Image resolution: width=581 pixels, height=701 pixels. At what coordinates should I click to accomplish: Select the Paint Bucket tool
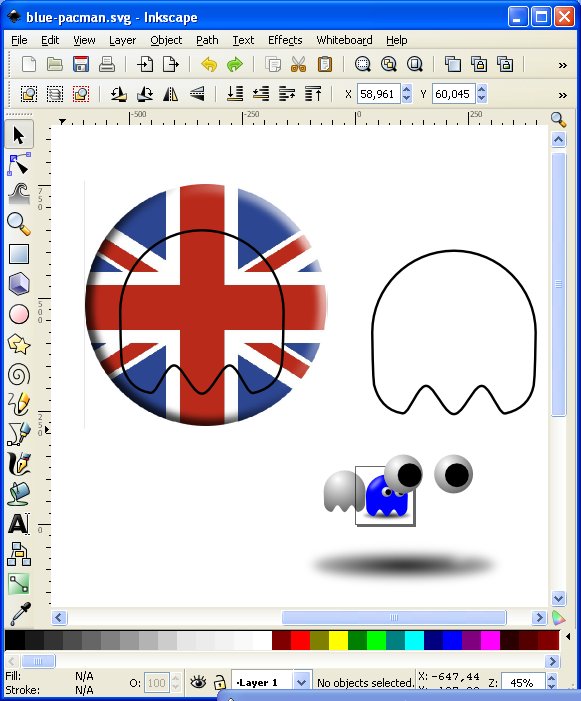[19, 494]
